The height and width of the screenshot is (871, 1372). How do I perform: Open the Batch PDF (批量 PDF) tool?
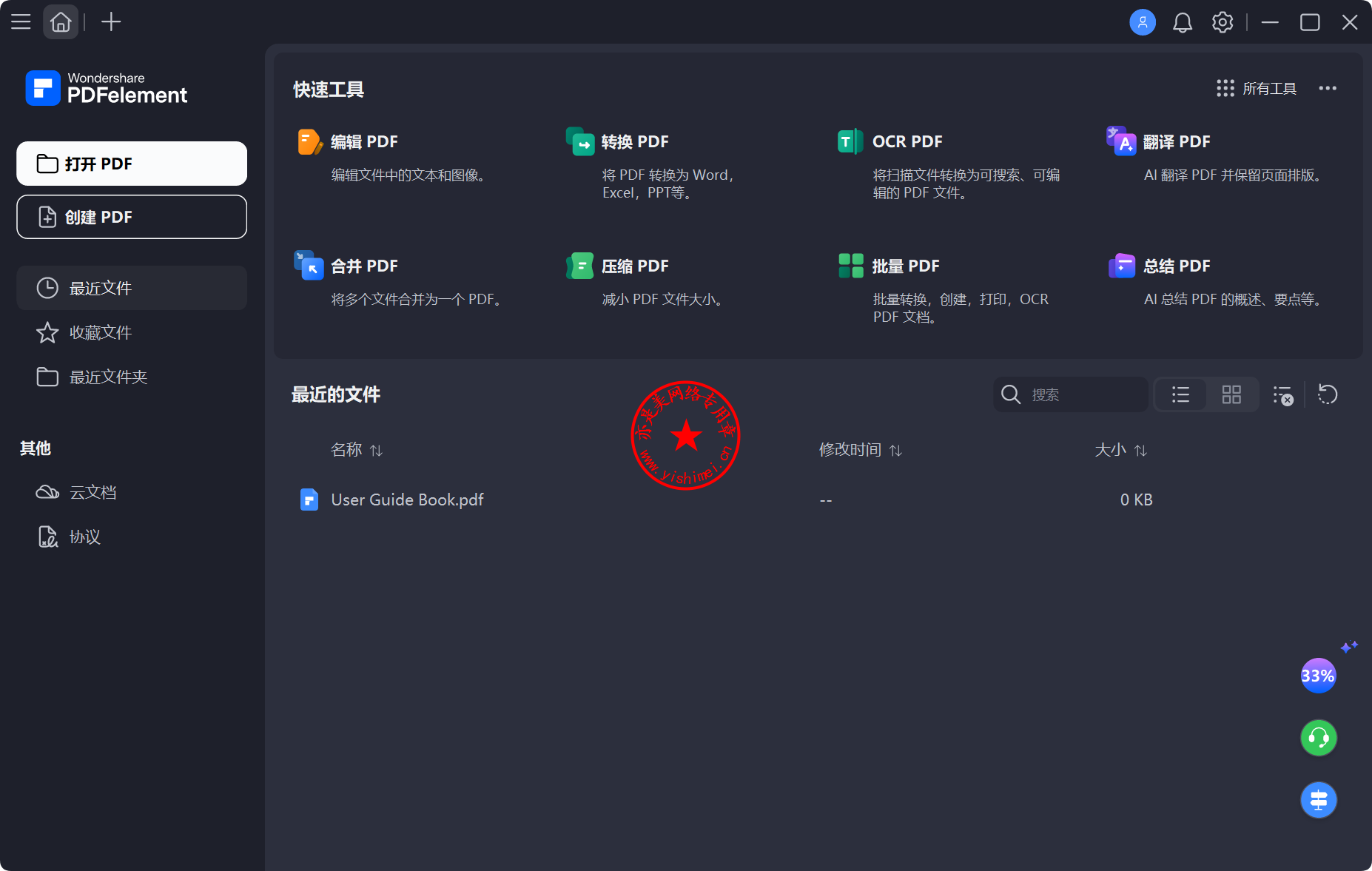[x=905, y=266]
